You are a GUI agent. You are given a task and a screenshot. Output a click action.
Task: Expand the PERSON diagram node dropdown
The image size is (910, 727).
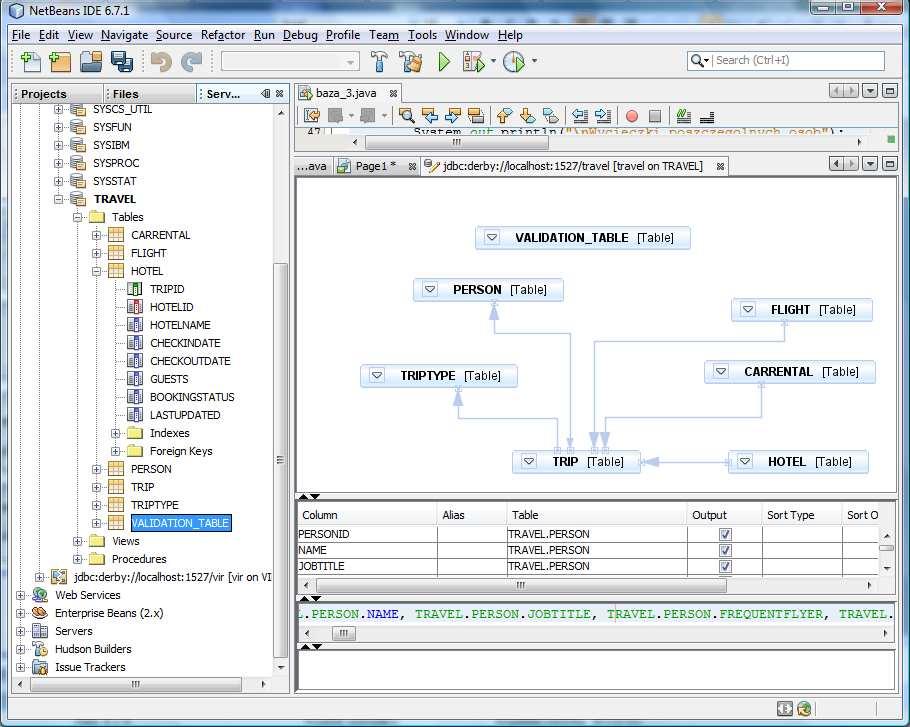pos(429,289)
